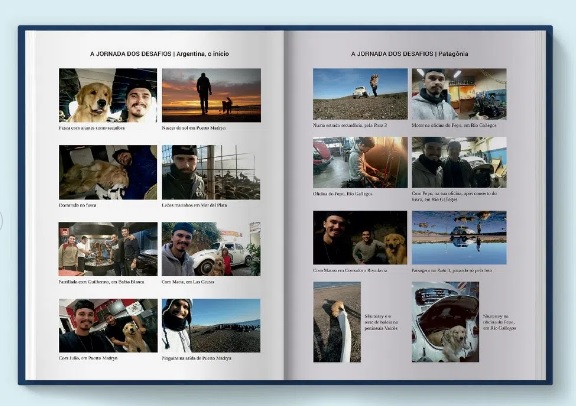Open the photo of man repairing engine
The height and width of the screenshot is (406, 576).
click(x=360, y=162)
